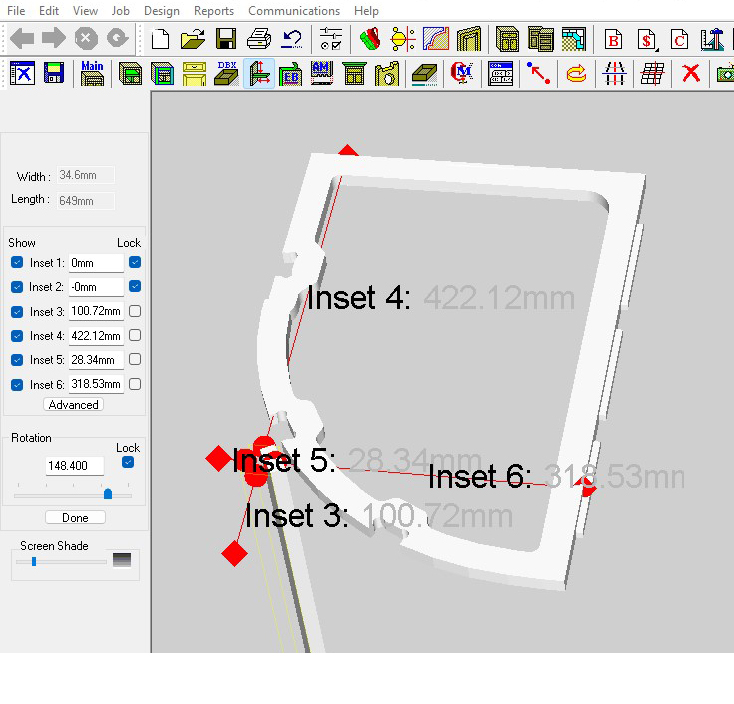Screen dimensions: 734x704
Task: Click the Inset 5 value field
Action: (x=96, y=360)
